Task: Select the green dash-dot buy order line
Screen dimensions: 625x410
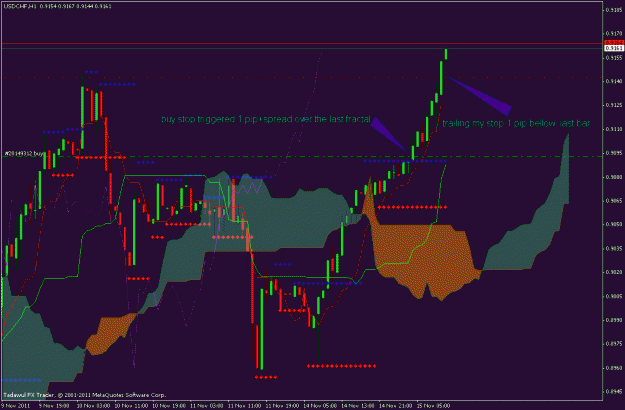Action: pos(303,157)
